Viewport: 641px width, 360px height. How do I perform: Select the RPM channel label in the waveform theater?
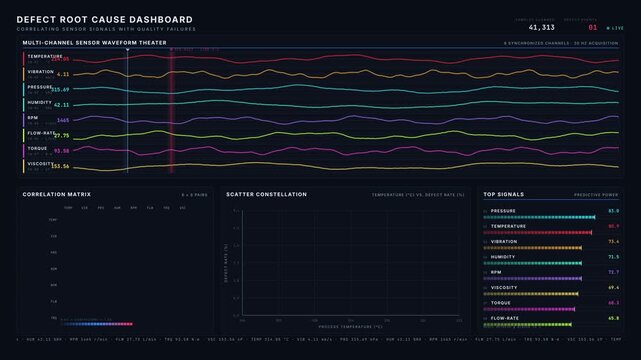[x=33, y=118]
